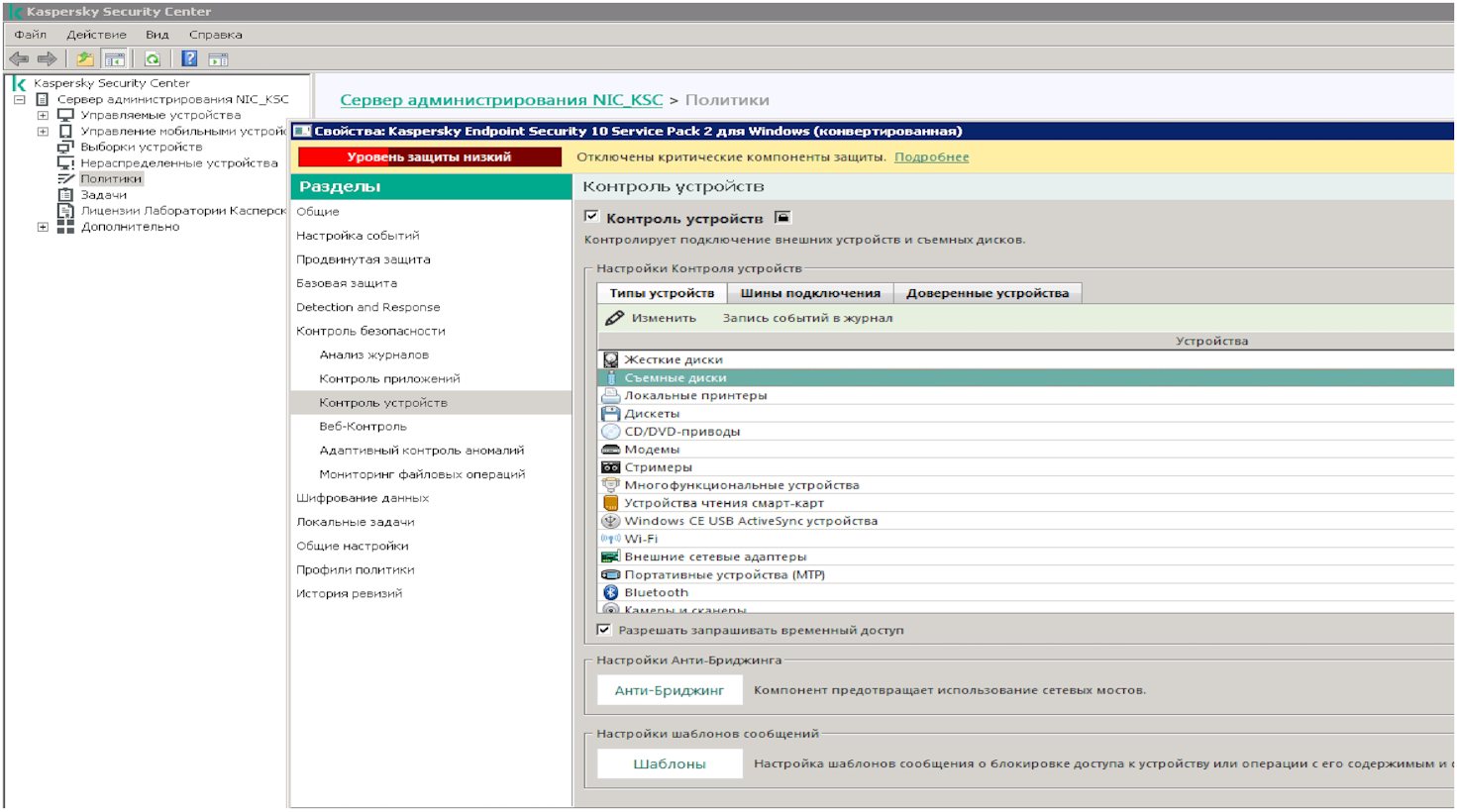Image resolution: width=1457 pixels, height=812 pixels.
Task: Click the Анти-Бриджинг button
Action: click(669, 690)
